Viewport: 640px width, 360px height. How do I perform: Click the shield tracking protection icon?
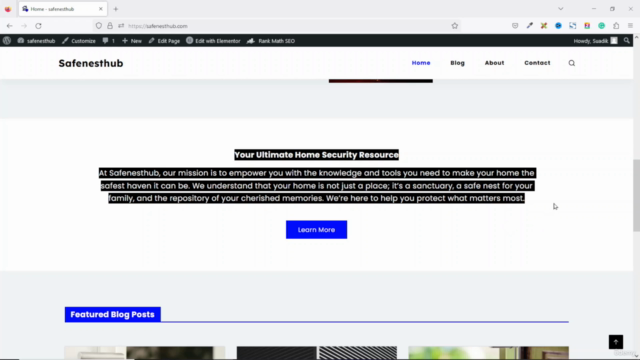pyautogui.click(x=99, y=26)
